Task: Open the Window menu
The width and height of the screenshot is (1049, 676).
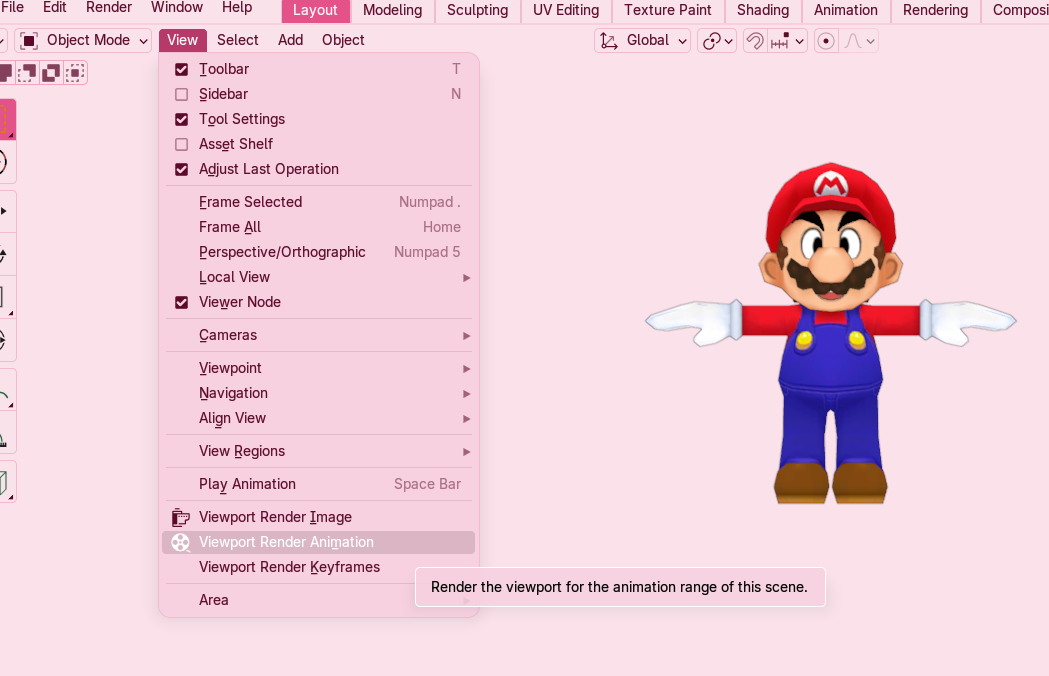Action: pos(177,7)
